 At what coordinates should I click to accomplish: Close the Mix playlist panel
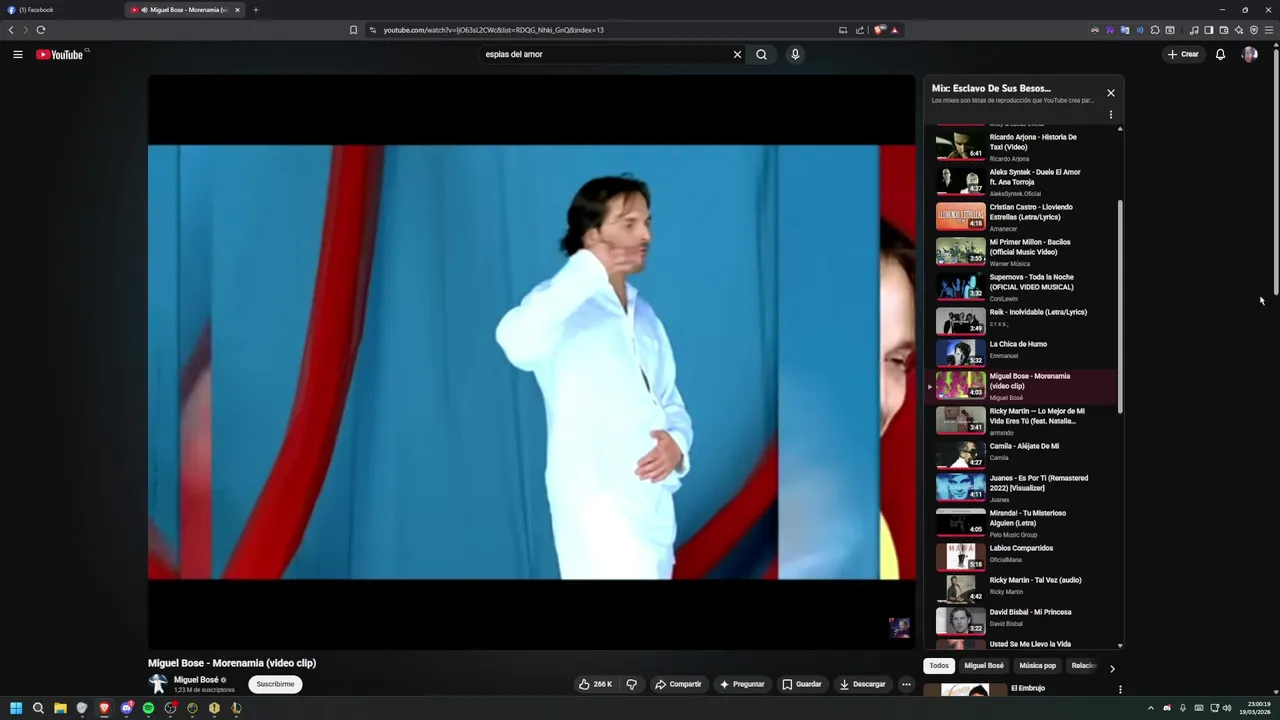point(1110,93)
